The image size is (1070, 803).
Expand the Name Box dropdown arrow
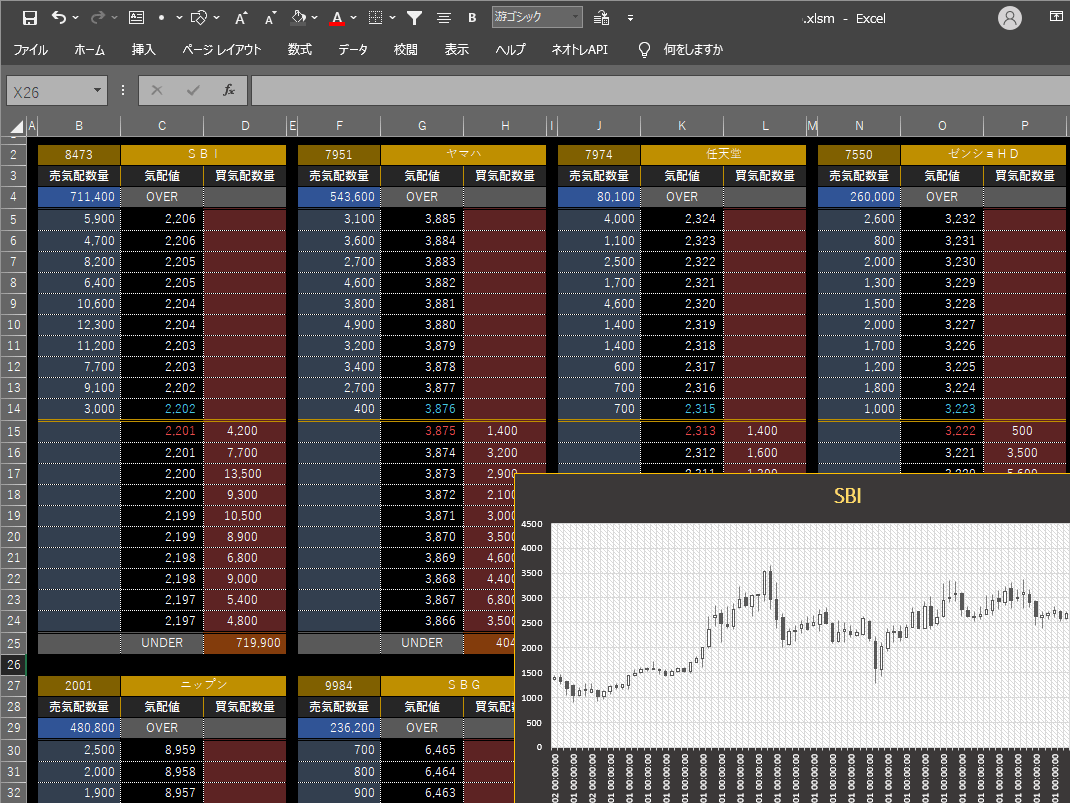pyautogui.click(x=98, y=90)
